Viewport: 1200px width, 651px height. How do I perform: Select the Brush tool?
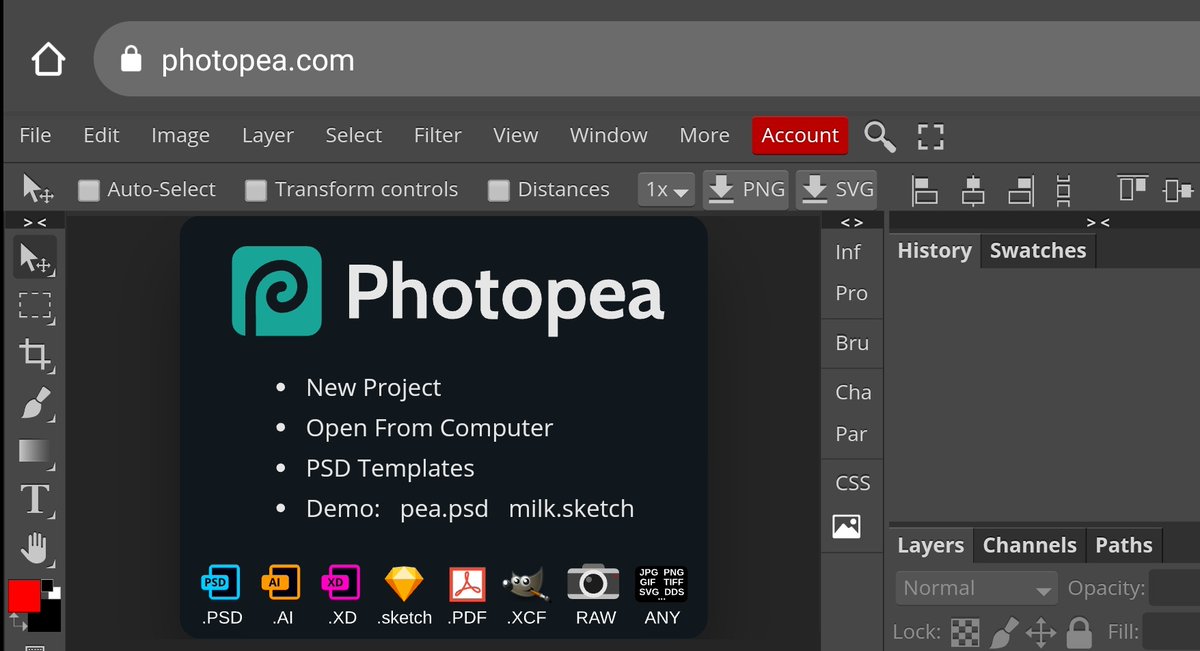36,402
